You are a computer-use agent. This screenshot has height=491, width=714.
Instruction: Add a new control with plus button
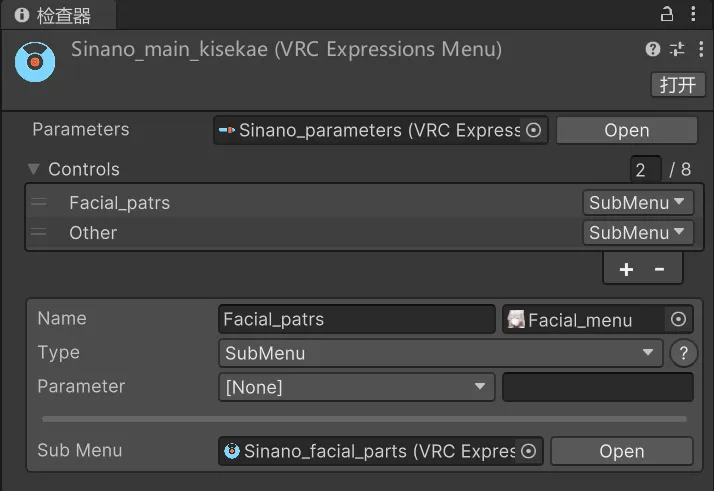tap(626, 269)
